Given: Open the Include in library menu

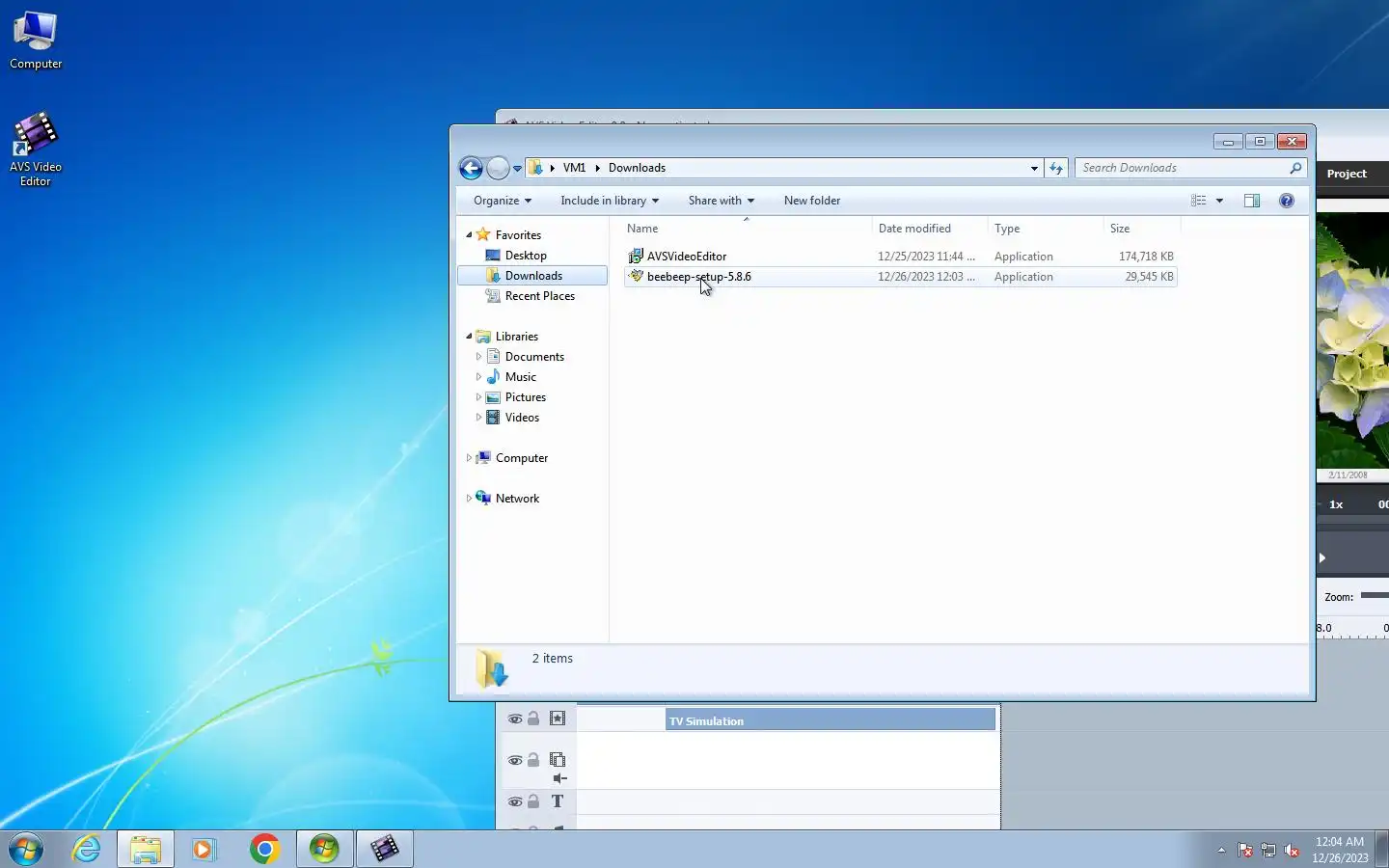Looking at the screenshot, I should (610, 201).
